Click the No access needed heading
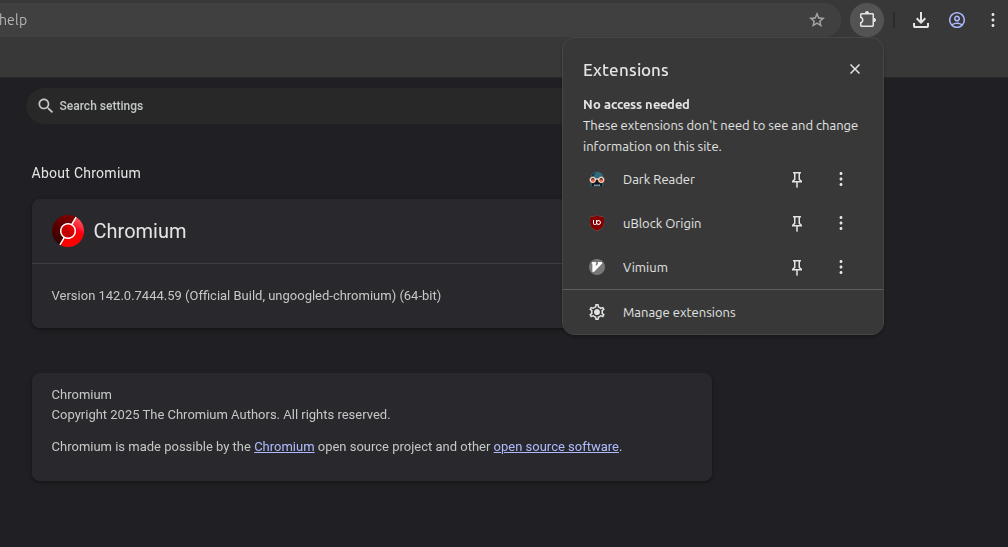Image resolution: width=1008 pixels, height=547 pixels. (636, 104)
